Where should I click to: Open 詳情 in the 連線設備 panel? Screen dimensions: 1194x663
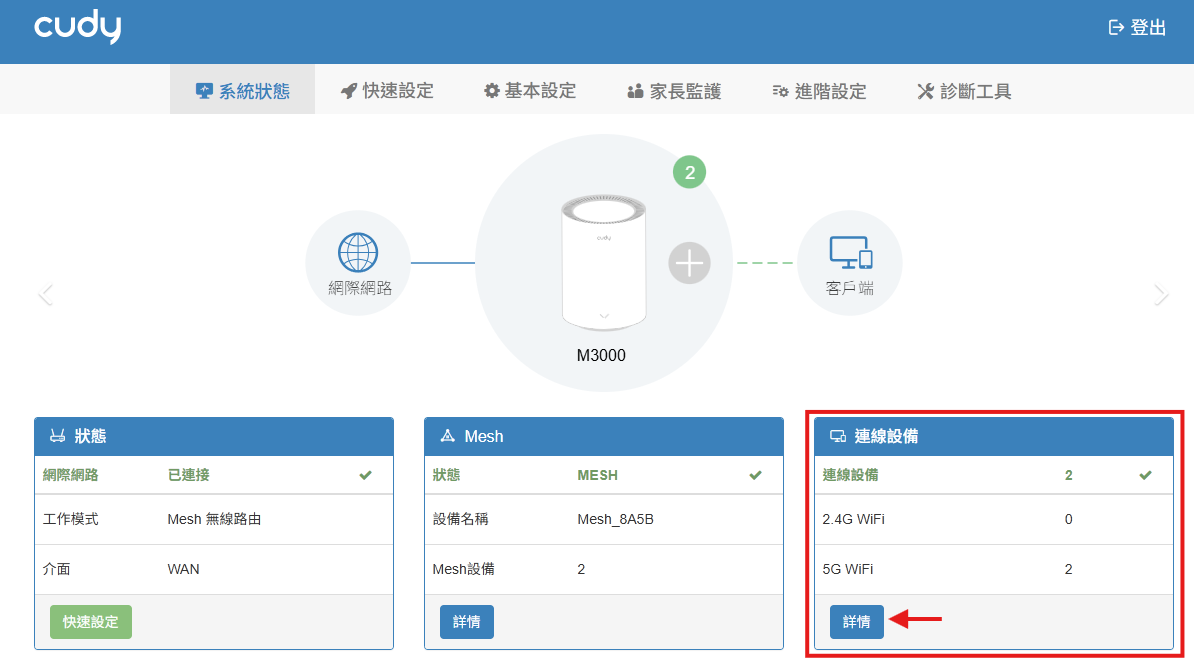point(857,622)
